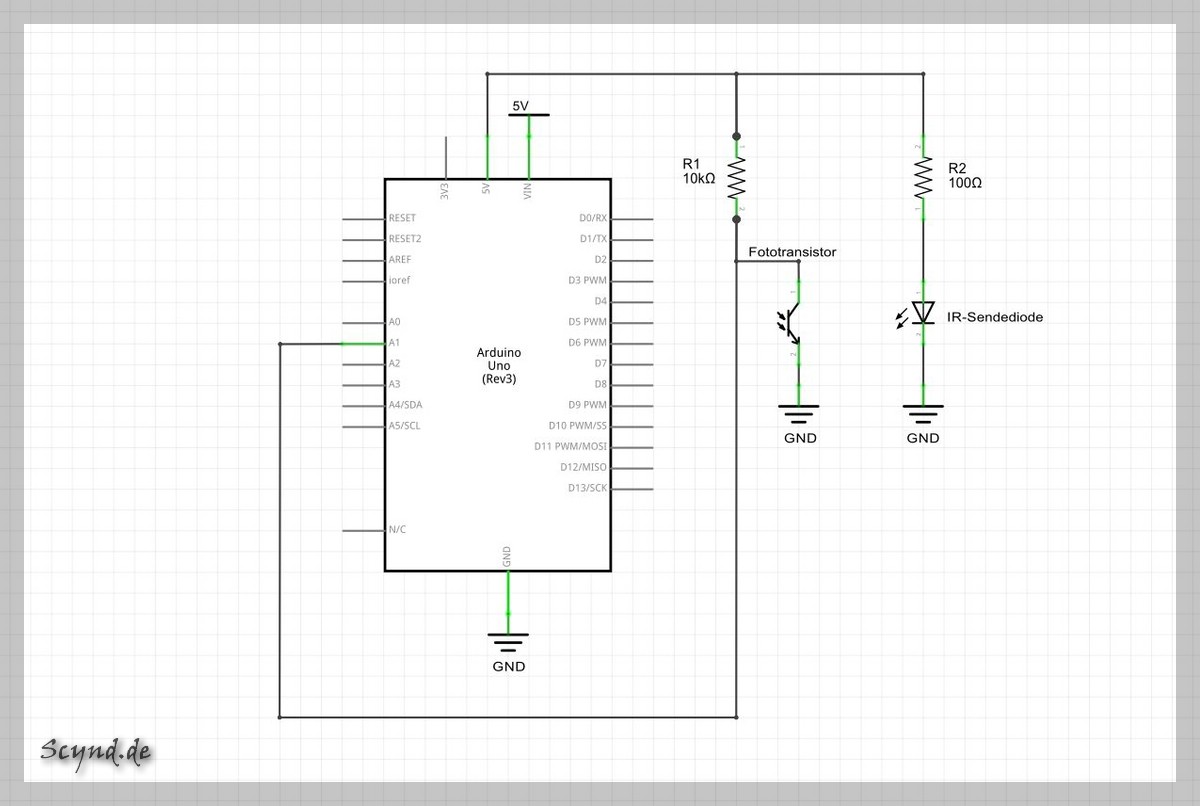Select the D11 PWM/MOSI pin label
This screenshot has height=806, width=1200.
tap(570, 447)
